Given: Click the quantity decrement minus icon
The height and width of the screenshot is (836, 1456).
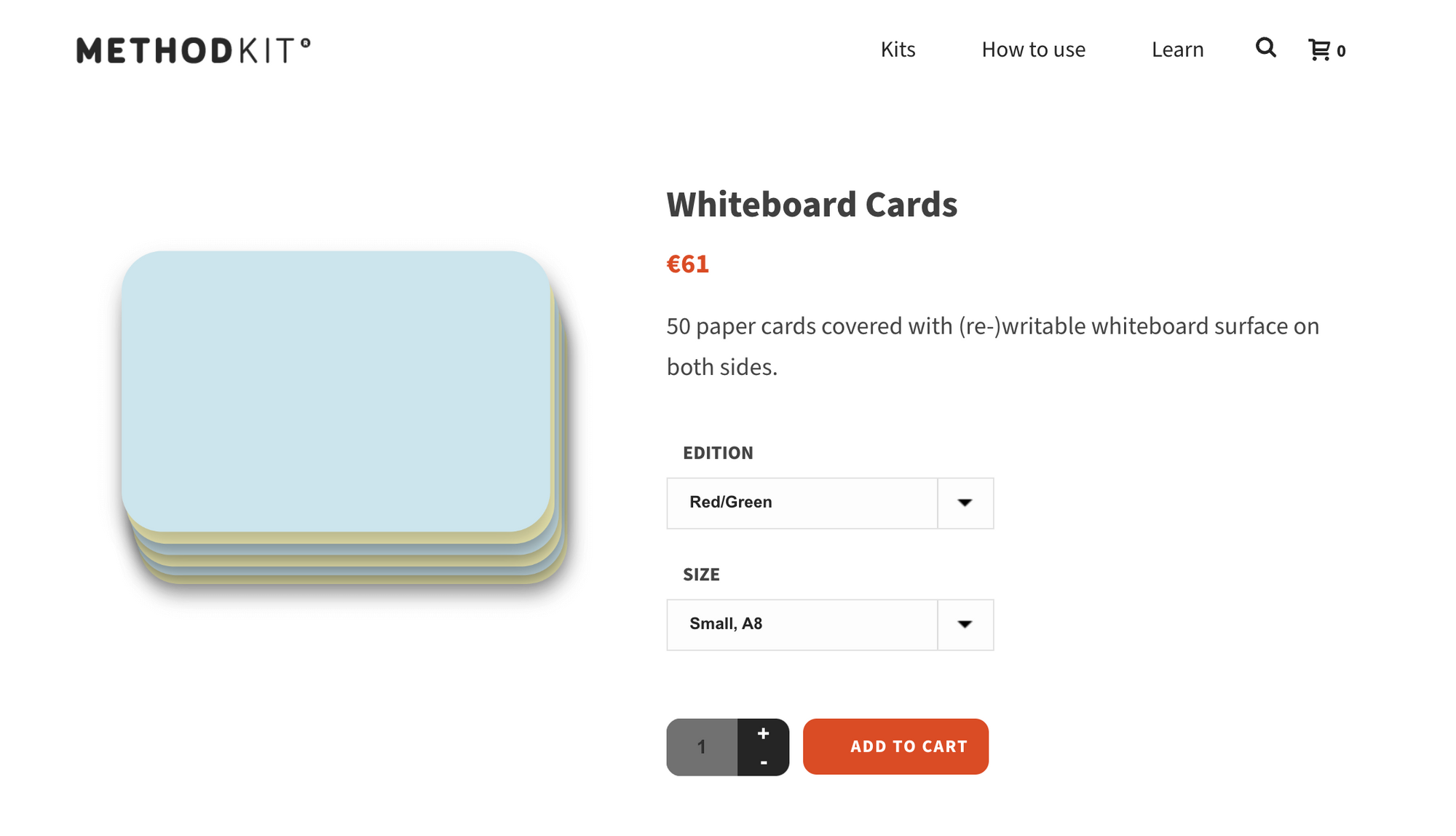Looking at the screenshot, I should pos(763,760).
